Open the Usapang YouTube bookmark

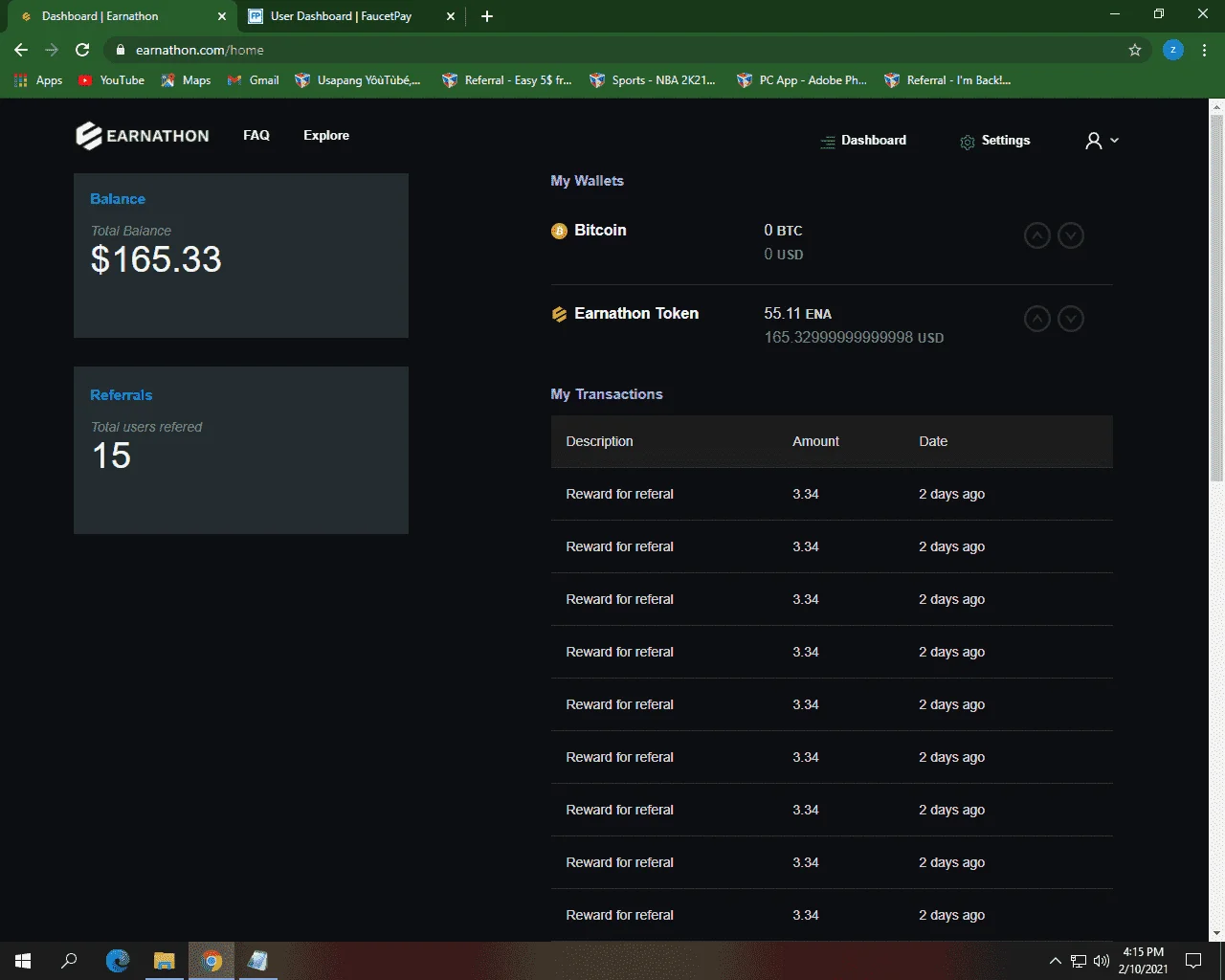point(357,80)
